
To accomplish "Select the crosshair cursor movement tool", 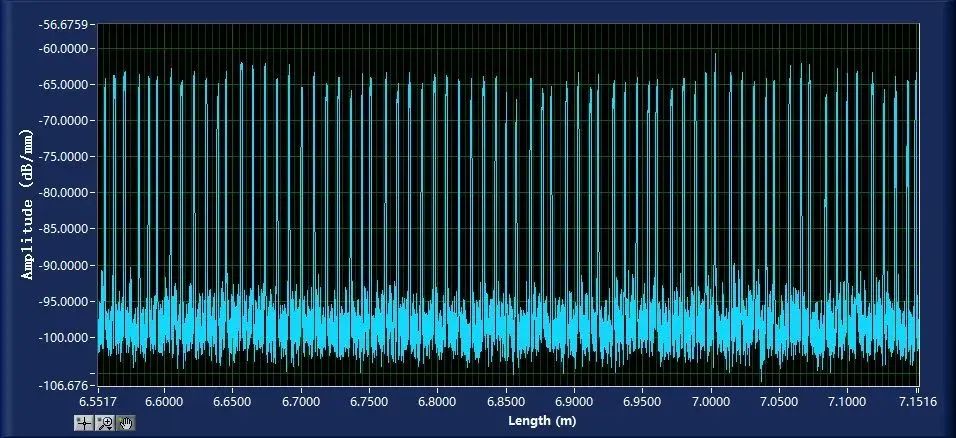I will click(84, 423).
